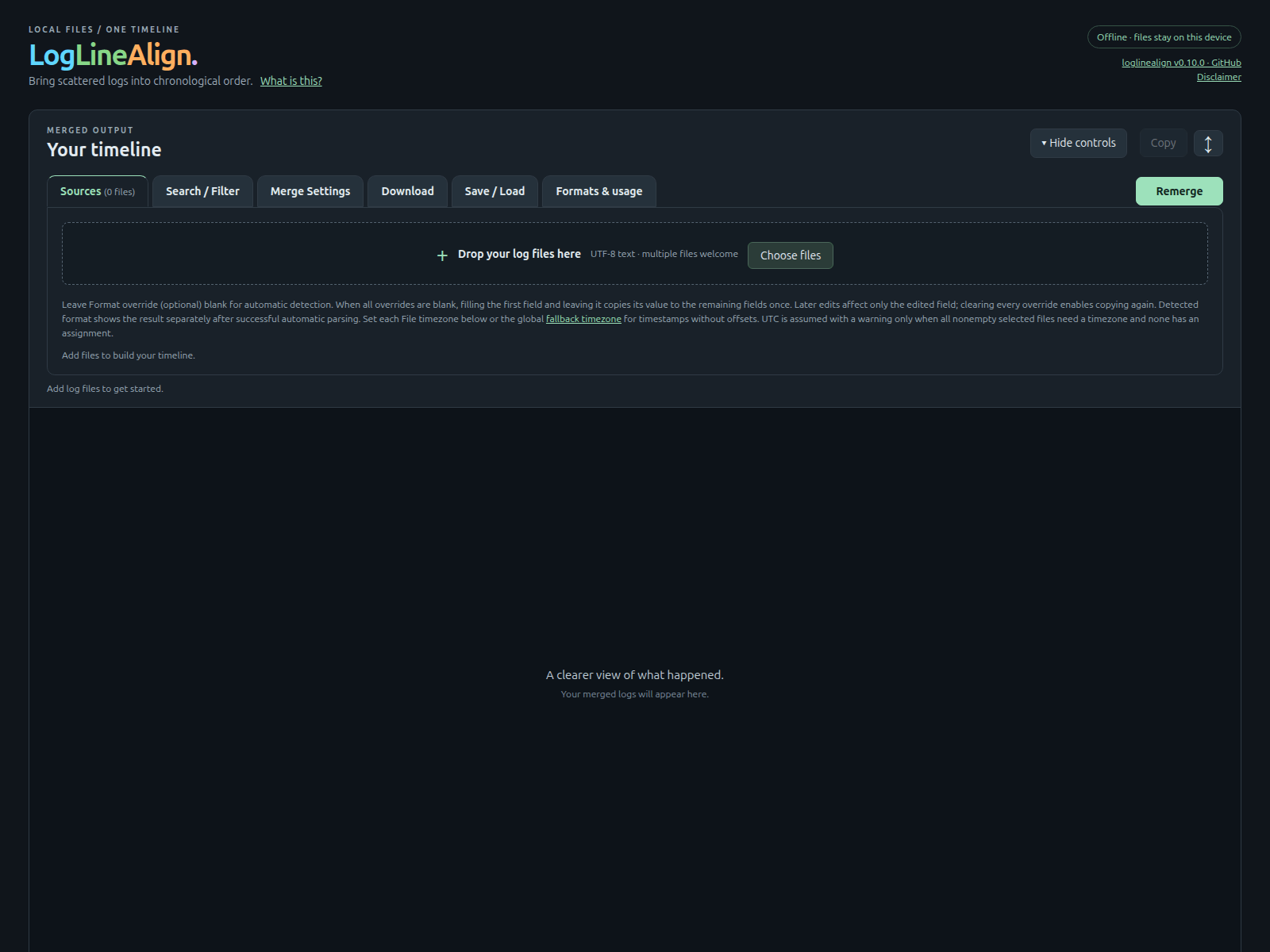Screen dimensions: 1270x952
Task: Open the Disclaimer link
Action: coord(1218,77)
